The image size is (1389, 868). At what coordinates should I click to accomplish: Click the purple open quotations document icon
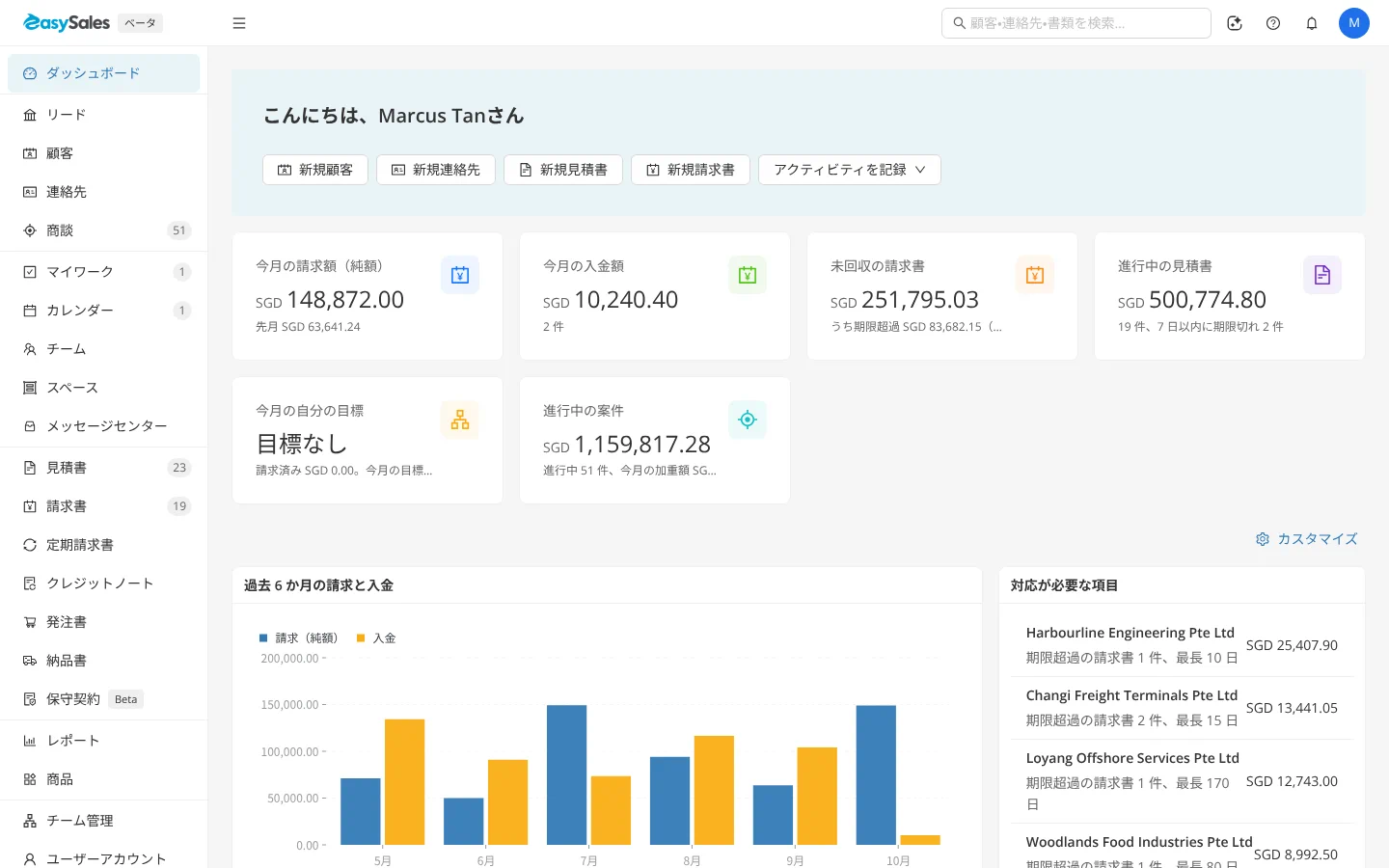[x=1322, y=275]
